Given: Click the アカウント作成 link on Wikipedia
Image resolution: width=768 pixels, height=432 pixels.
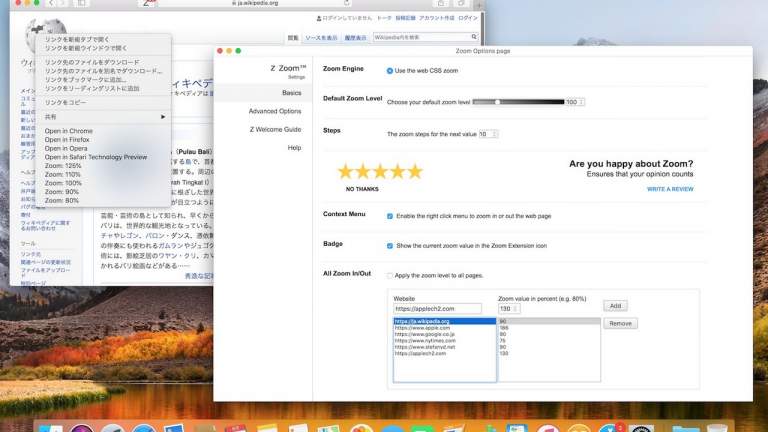Looking at the screenshot, I should [436, 18].
